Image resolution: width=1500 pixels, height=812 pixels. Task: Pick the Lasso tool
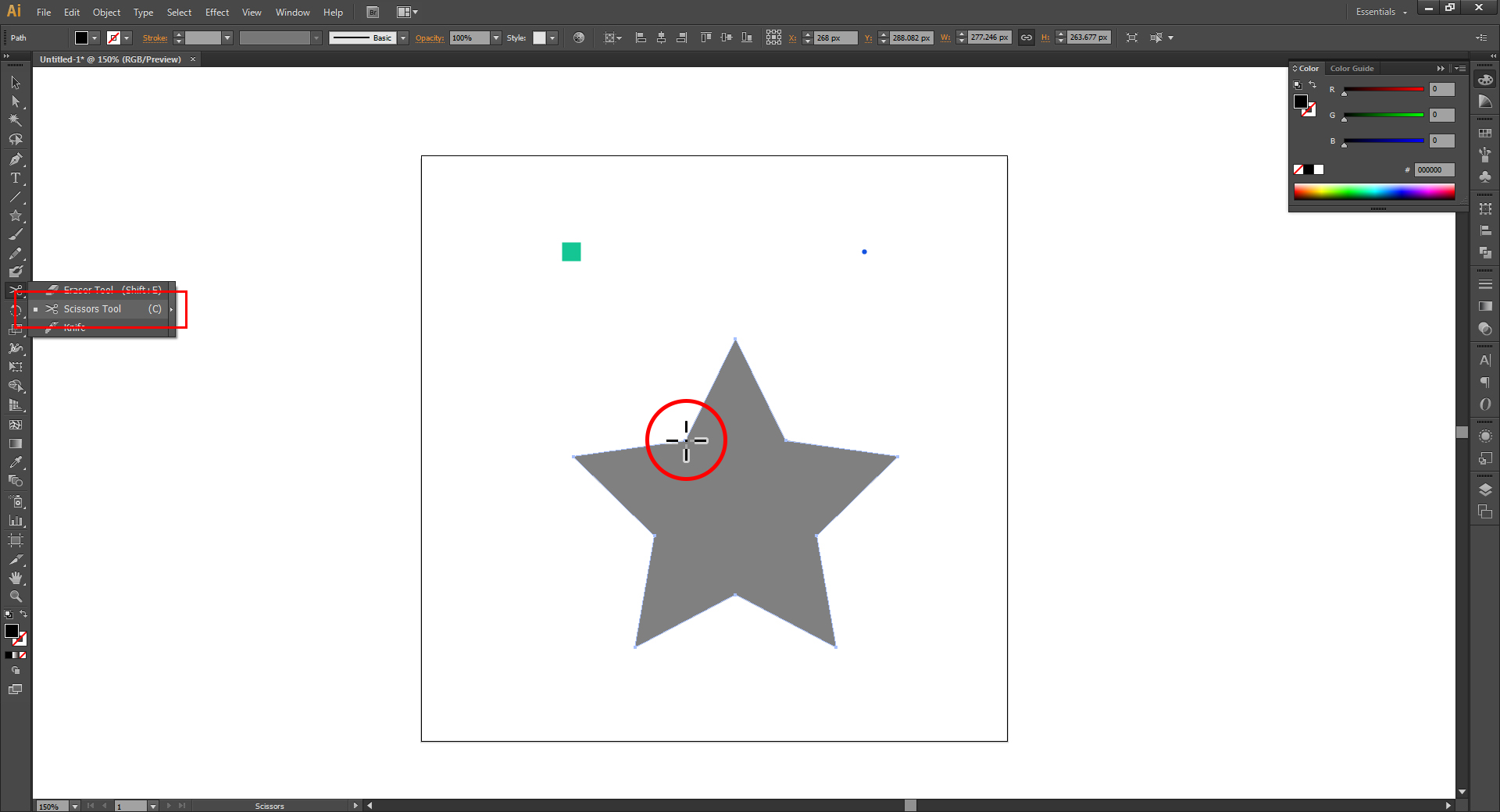point(16,140)
